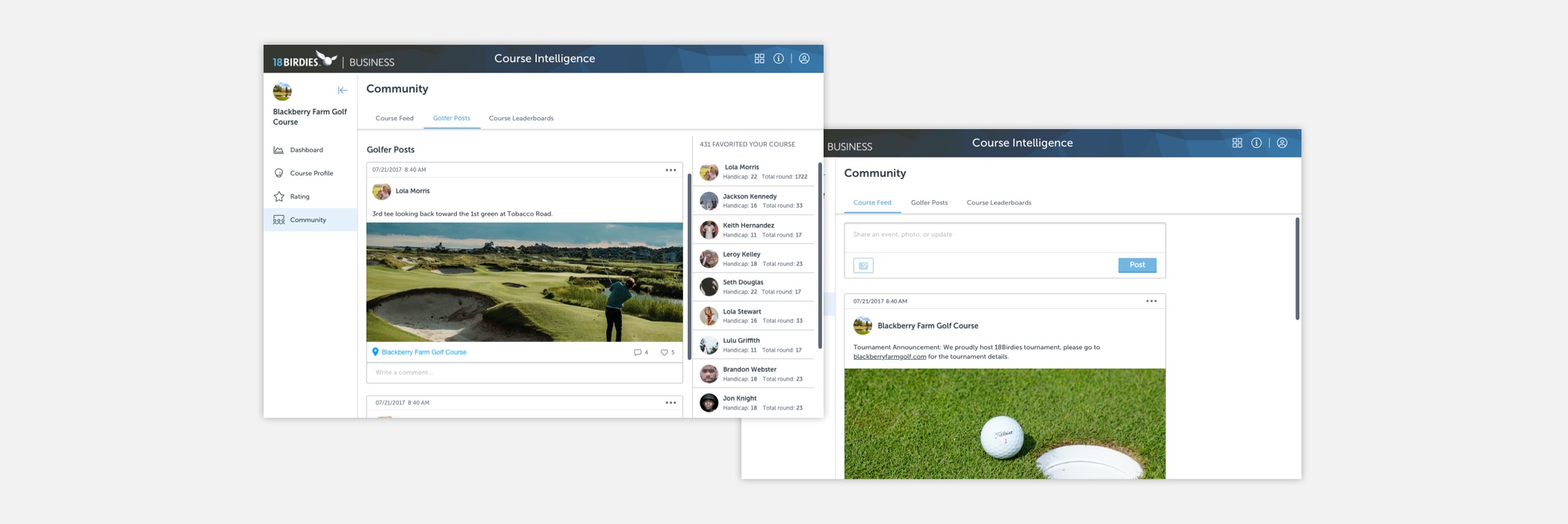The width and height of the screenshot is (1568, 524).
Task: Click the info icon in right window header
Action: tap(1257, 143)
